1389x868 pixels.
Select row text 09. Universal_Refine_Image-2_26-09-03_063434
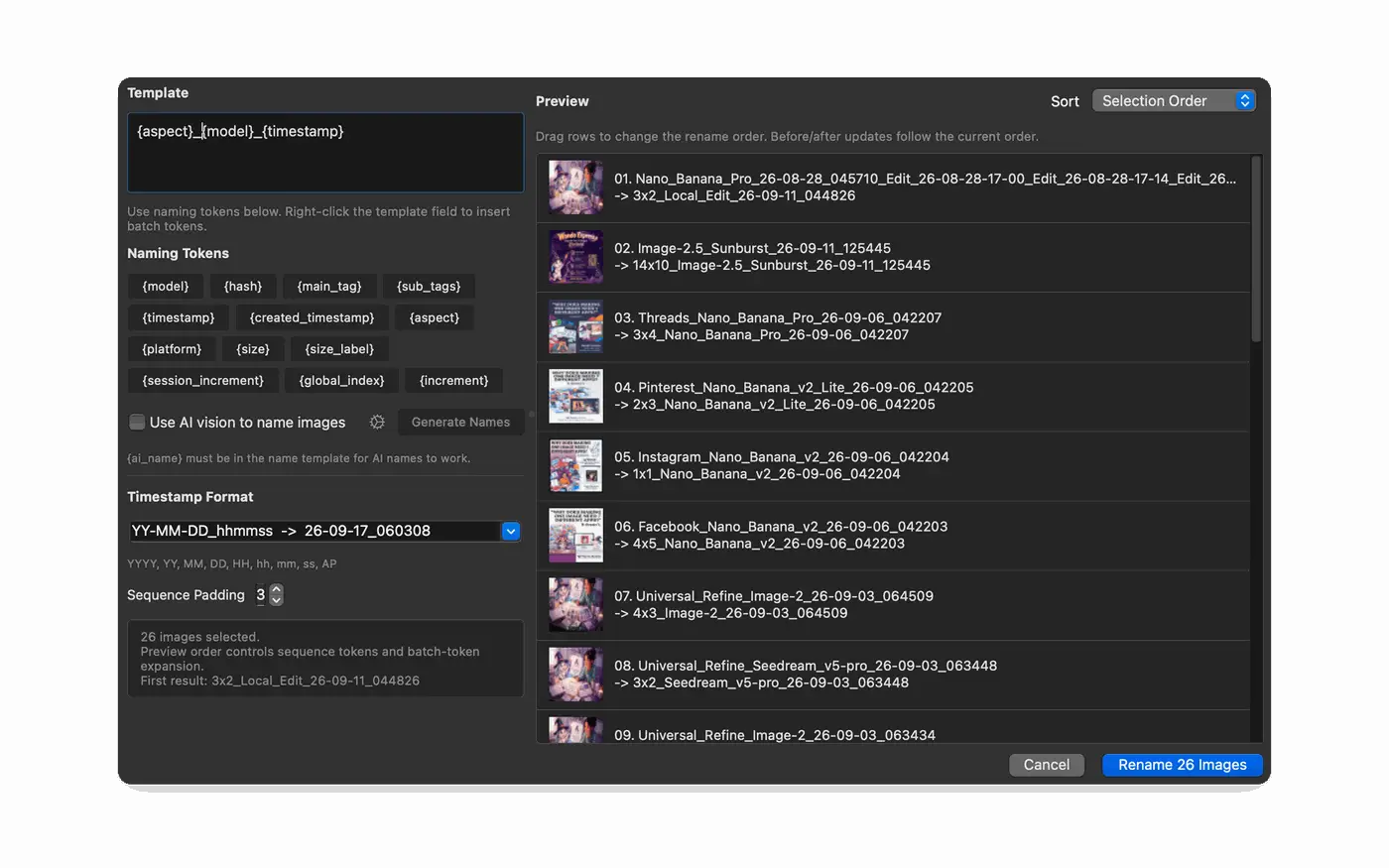[775, 735]
